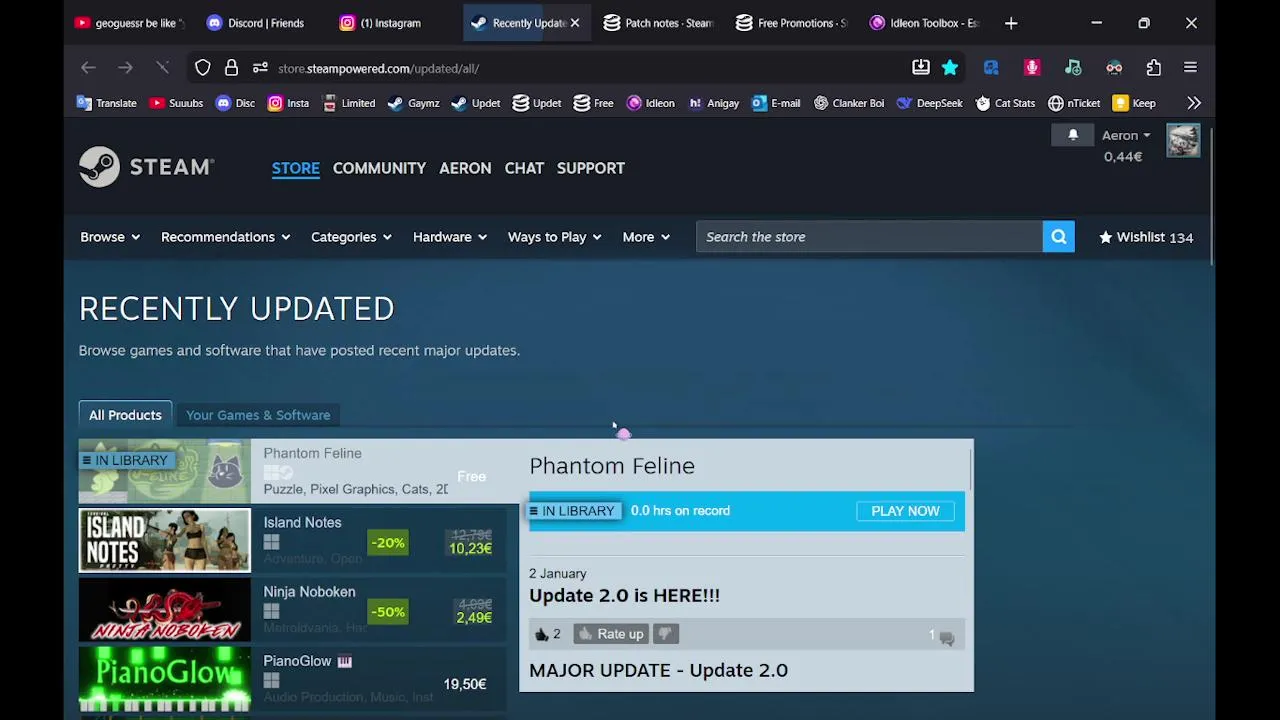Click the browser back arrow

(x=88, y=68)
